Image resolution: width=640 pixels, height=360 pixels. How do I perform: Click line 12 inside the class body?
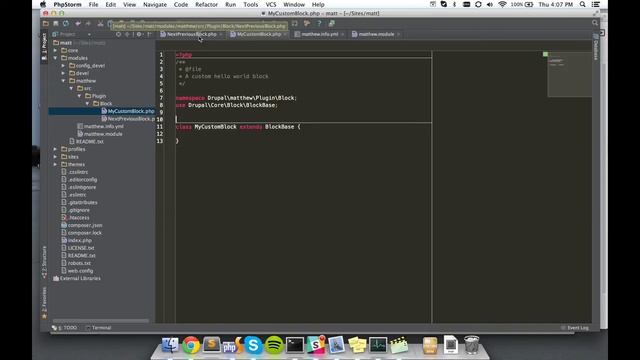click(303, 134)
